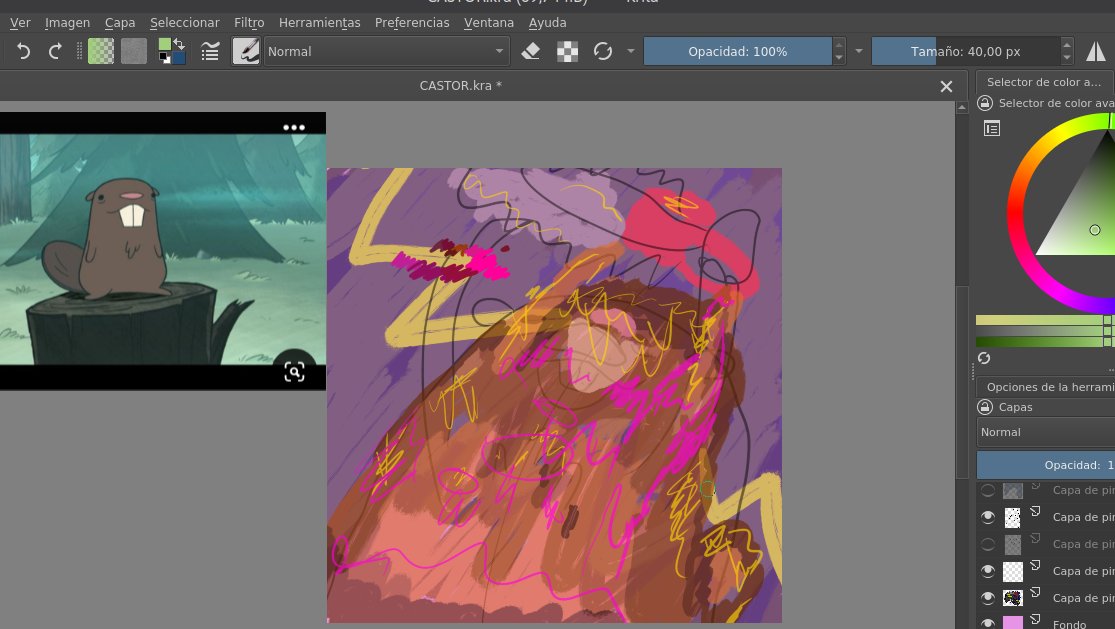Screen dimensions: 1115x629
Task: Open color selector settings icon
Action: click(992, 128)
